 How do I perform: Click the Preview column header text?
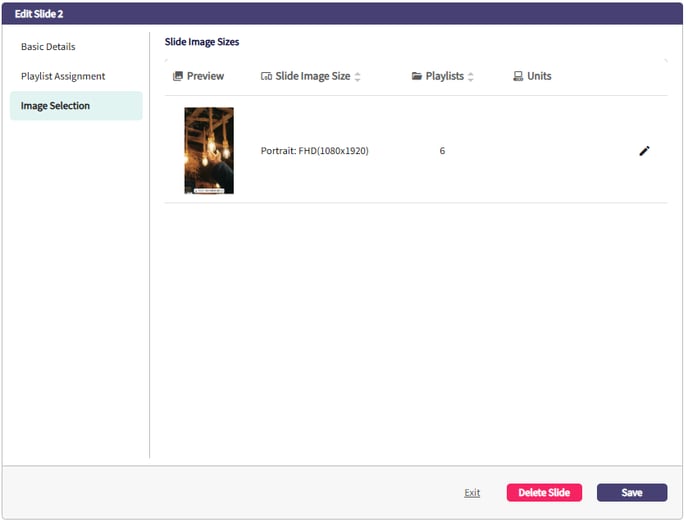click(x=207, y=77)
